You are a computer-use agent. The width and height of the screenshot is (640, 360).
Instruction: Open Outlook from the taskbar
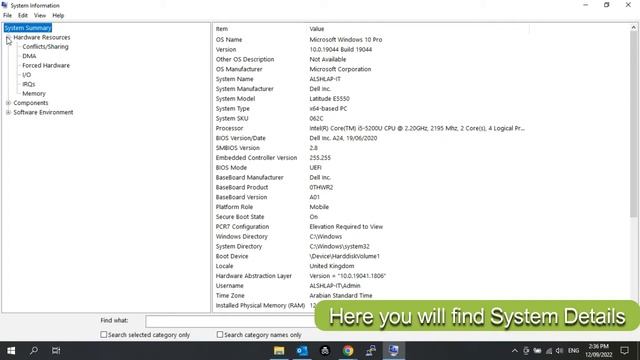click(x=302, y=351)
